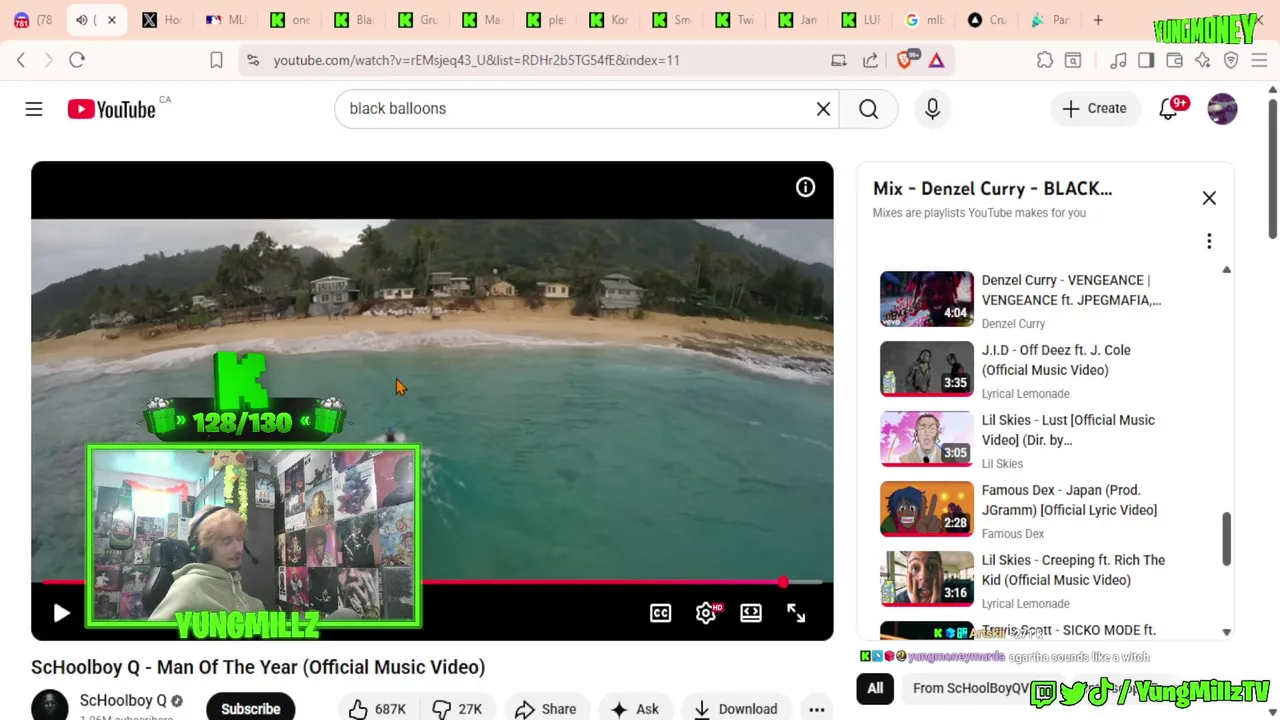
Task: Toggle closed captions on the video
Action: (660, 613)
